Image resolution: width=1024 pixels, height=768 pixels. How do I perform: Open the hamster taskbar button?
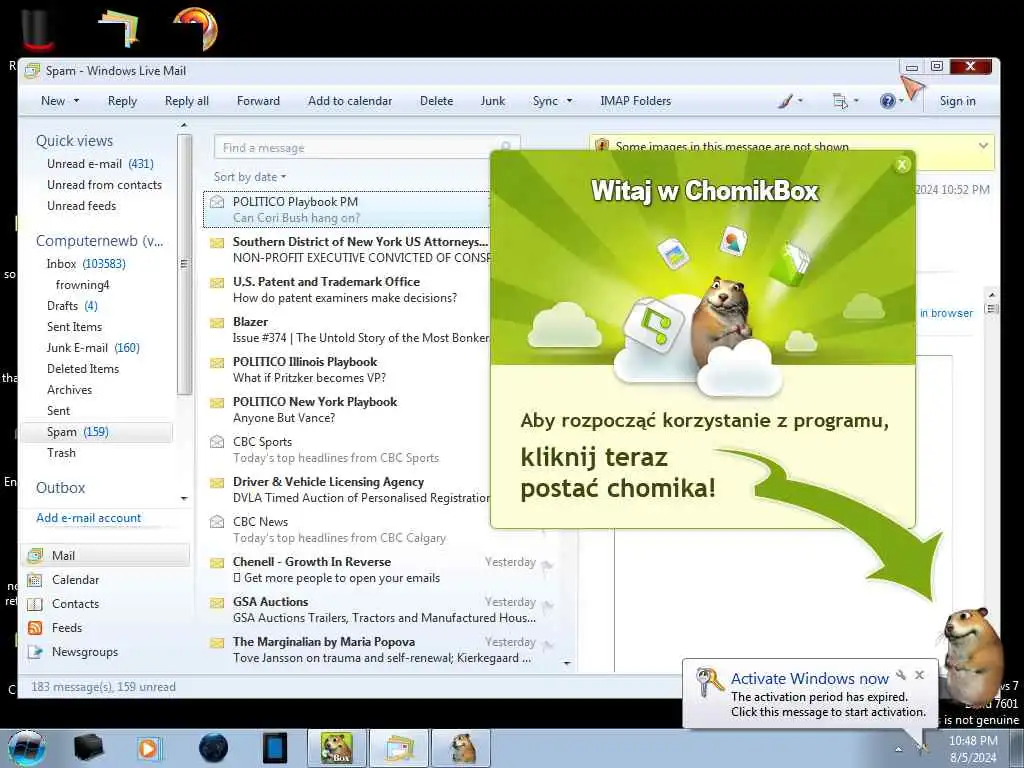[x=462, y=748]
